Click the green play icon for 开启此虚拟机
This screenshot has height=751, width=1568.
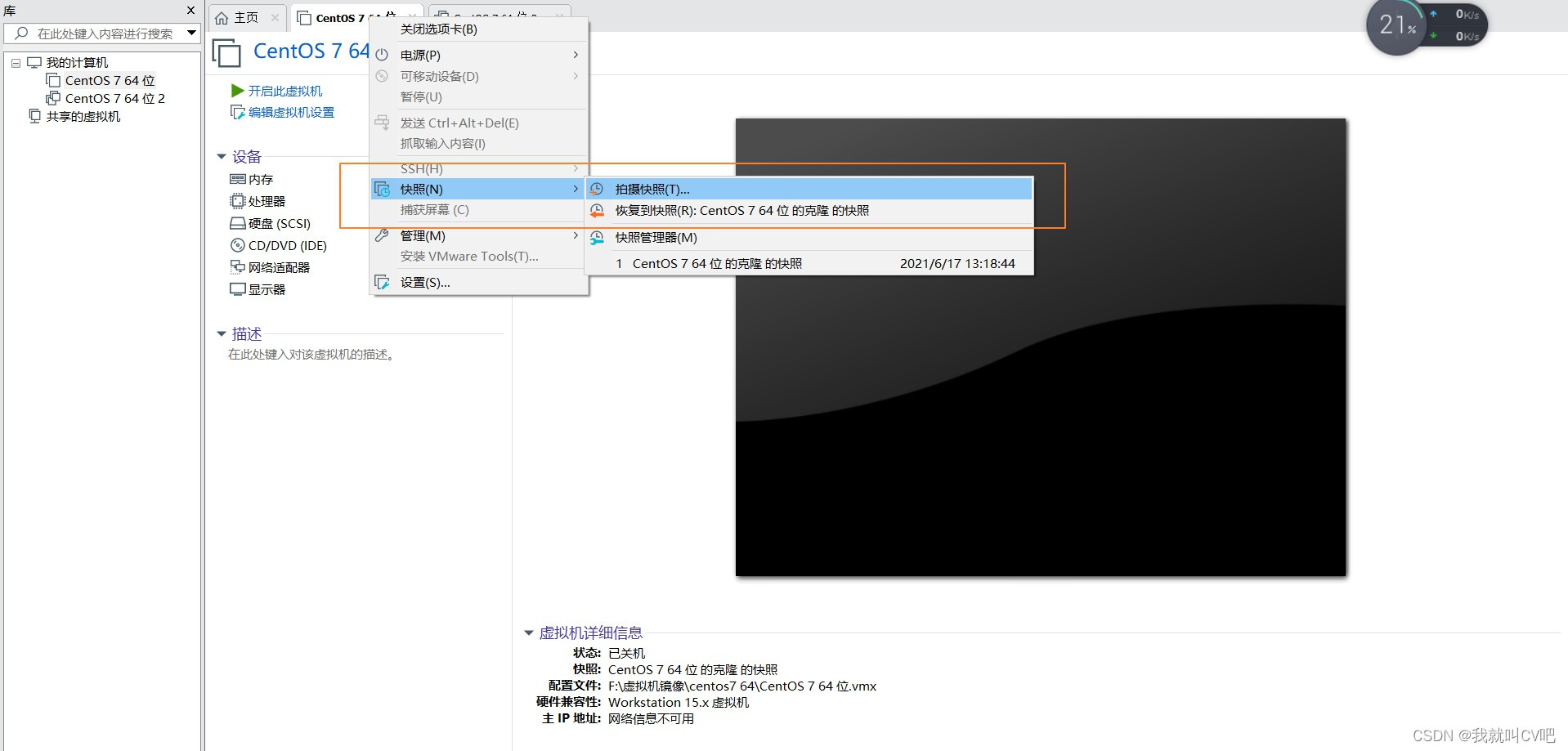tap(238, 91)
